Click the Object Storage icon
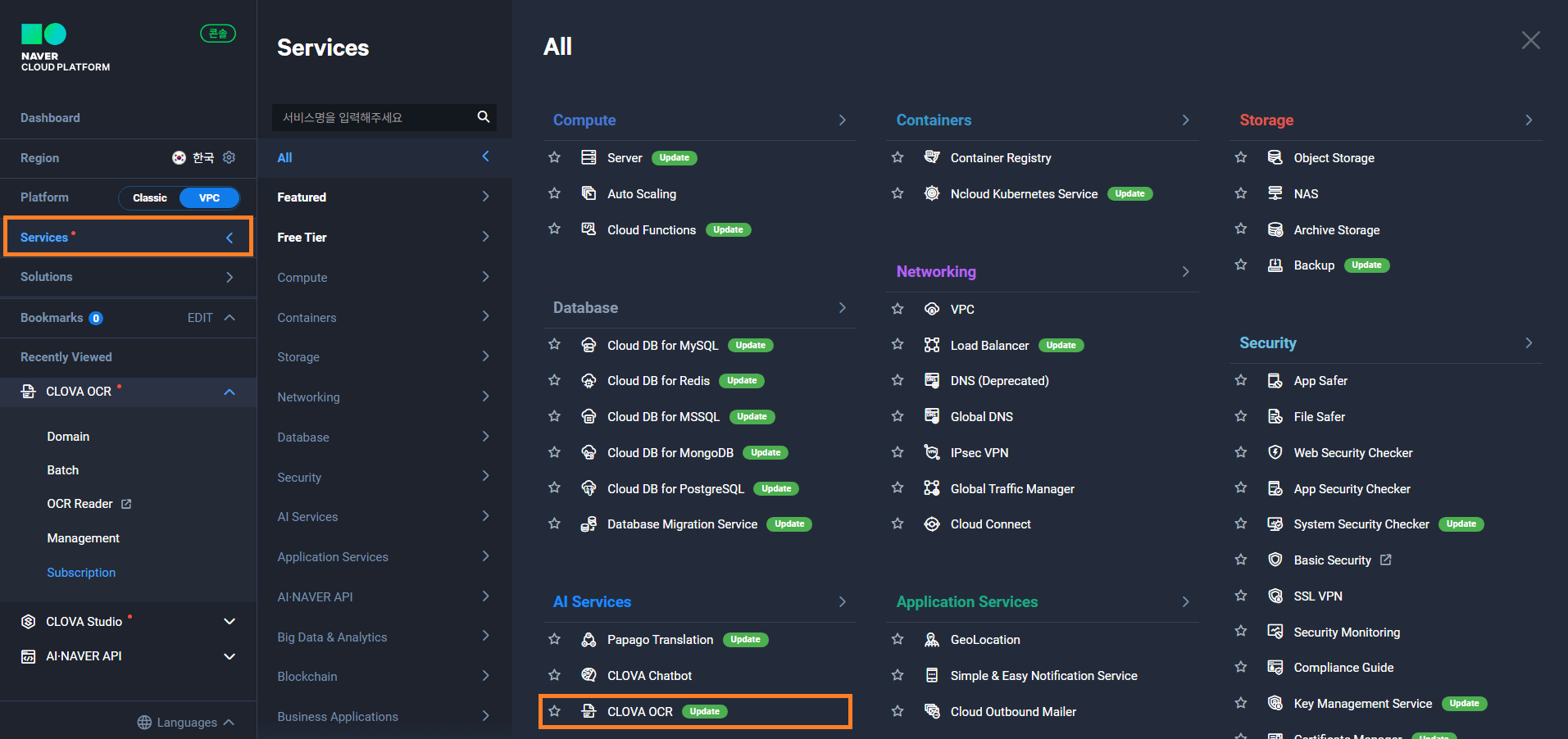Screen dimensions: 1568x739 click(x=1275, y=157)
